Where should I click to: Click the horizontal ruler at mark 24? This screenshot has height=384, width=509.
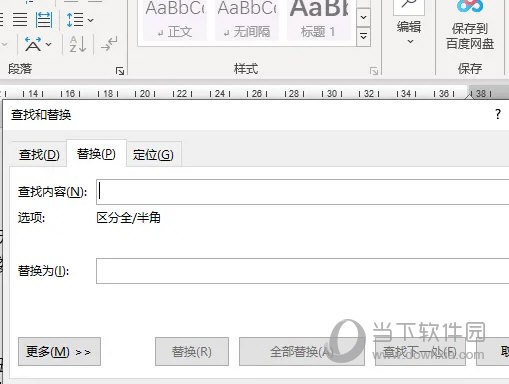click(220, 94)
